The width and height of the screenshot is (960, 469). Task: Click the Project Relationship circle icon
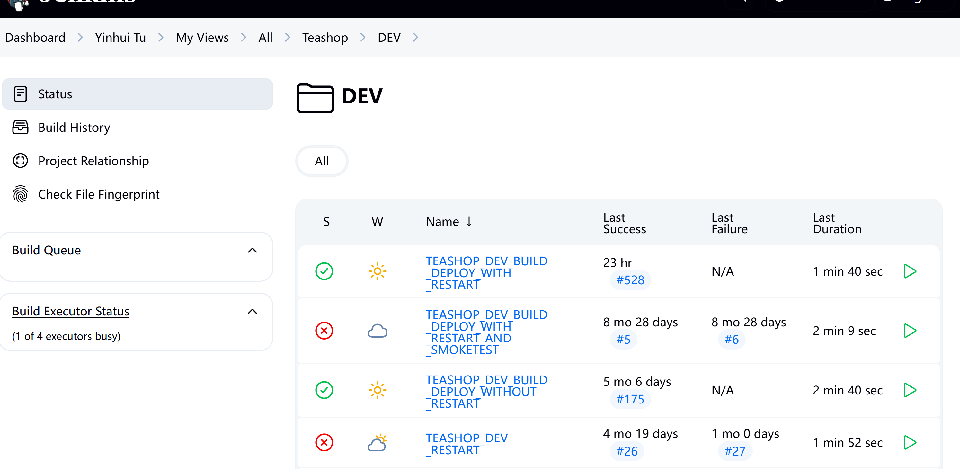point(20,160)
